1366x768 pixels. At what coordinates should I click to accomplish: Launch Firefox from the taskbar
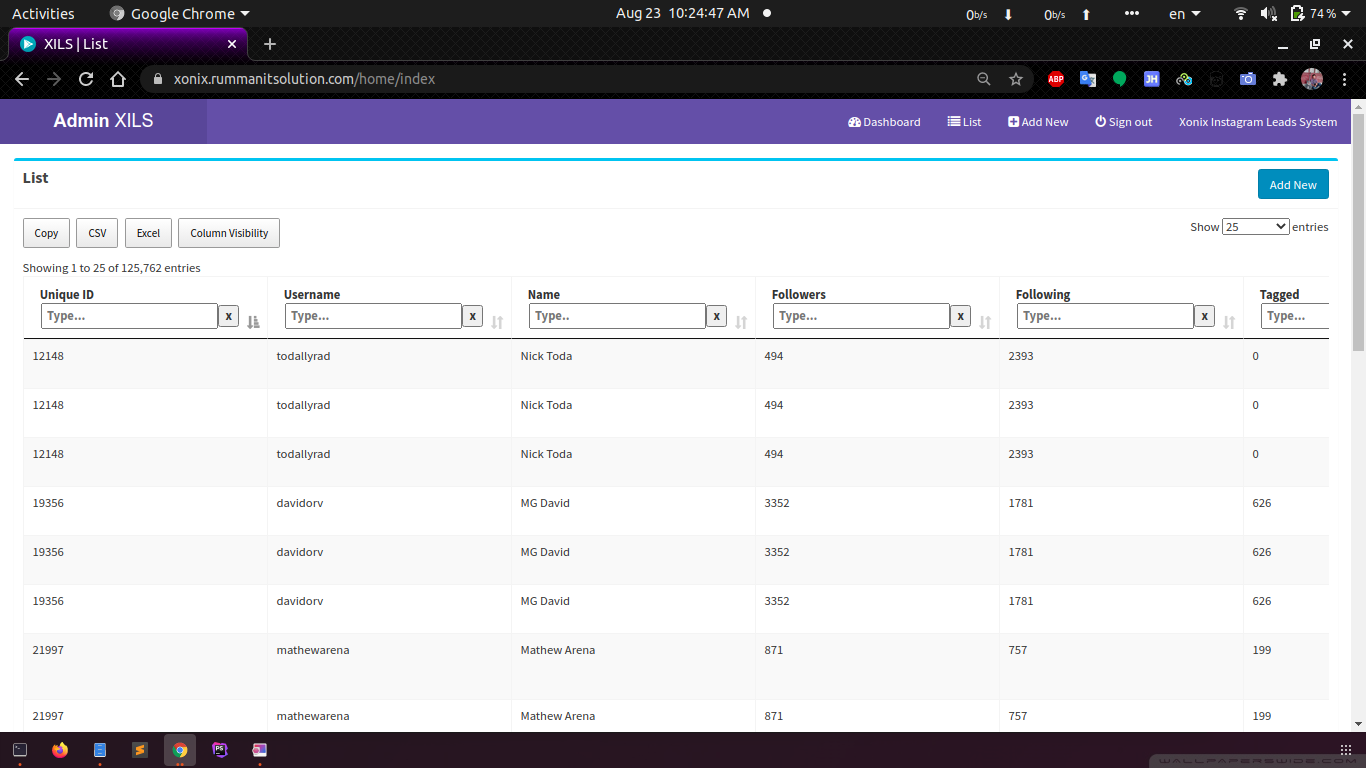(60, 750)
